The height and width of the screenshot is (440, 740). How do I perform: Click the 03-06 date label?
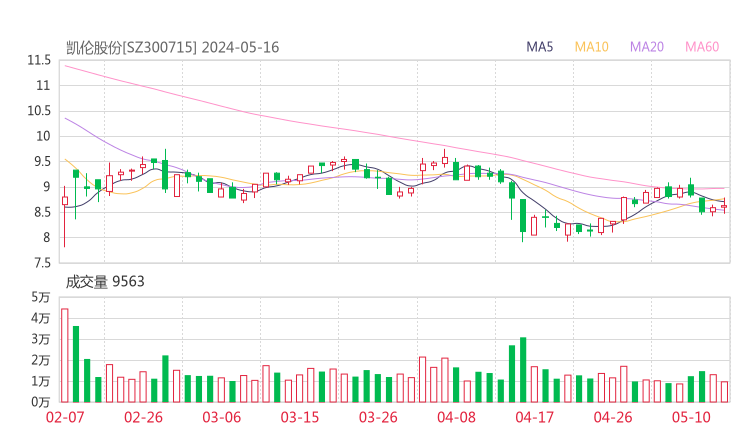pos(222,417)
